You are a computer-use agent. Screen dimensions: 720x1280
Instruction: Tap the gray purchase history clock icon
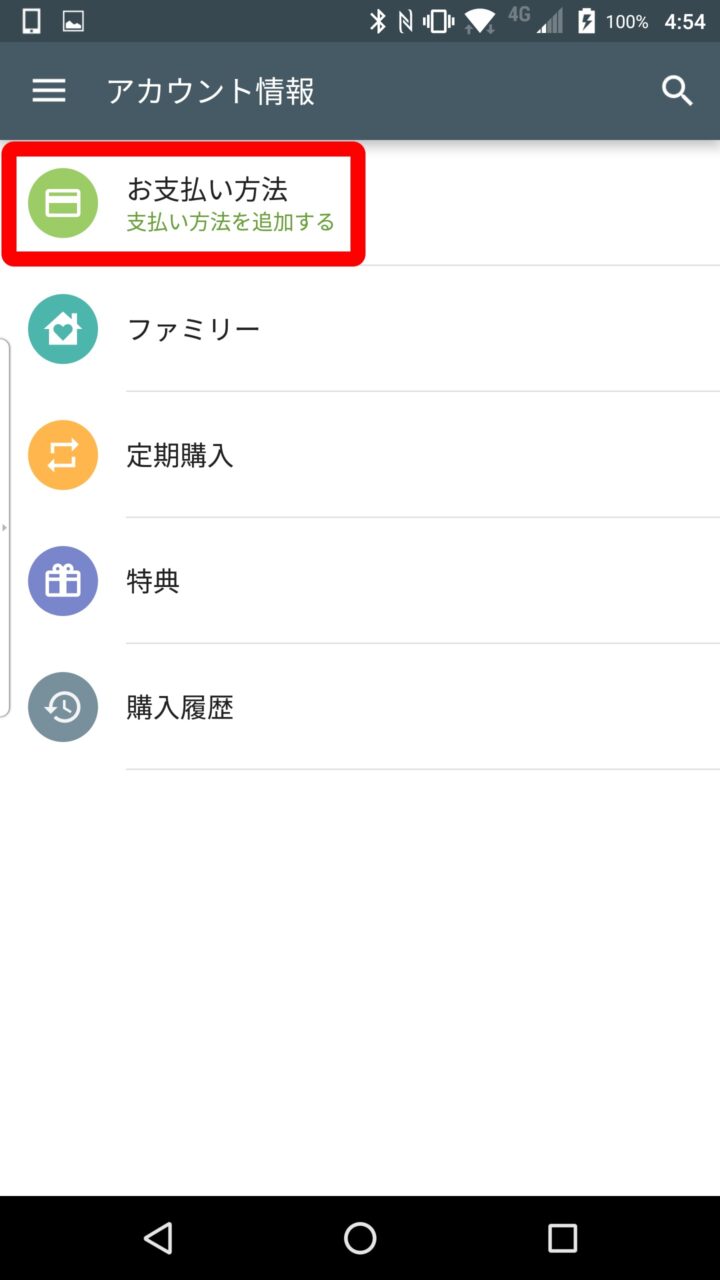coord(63,707)
